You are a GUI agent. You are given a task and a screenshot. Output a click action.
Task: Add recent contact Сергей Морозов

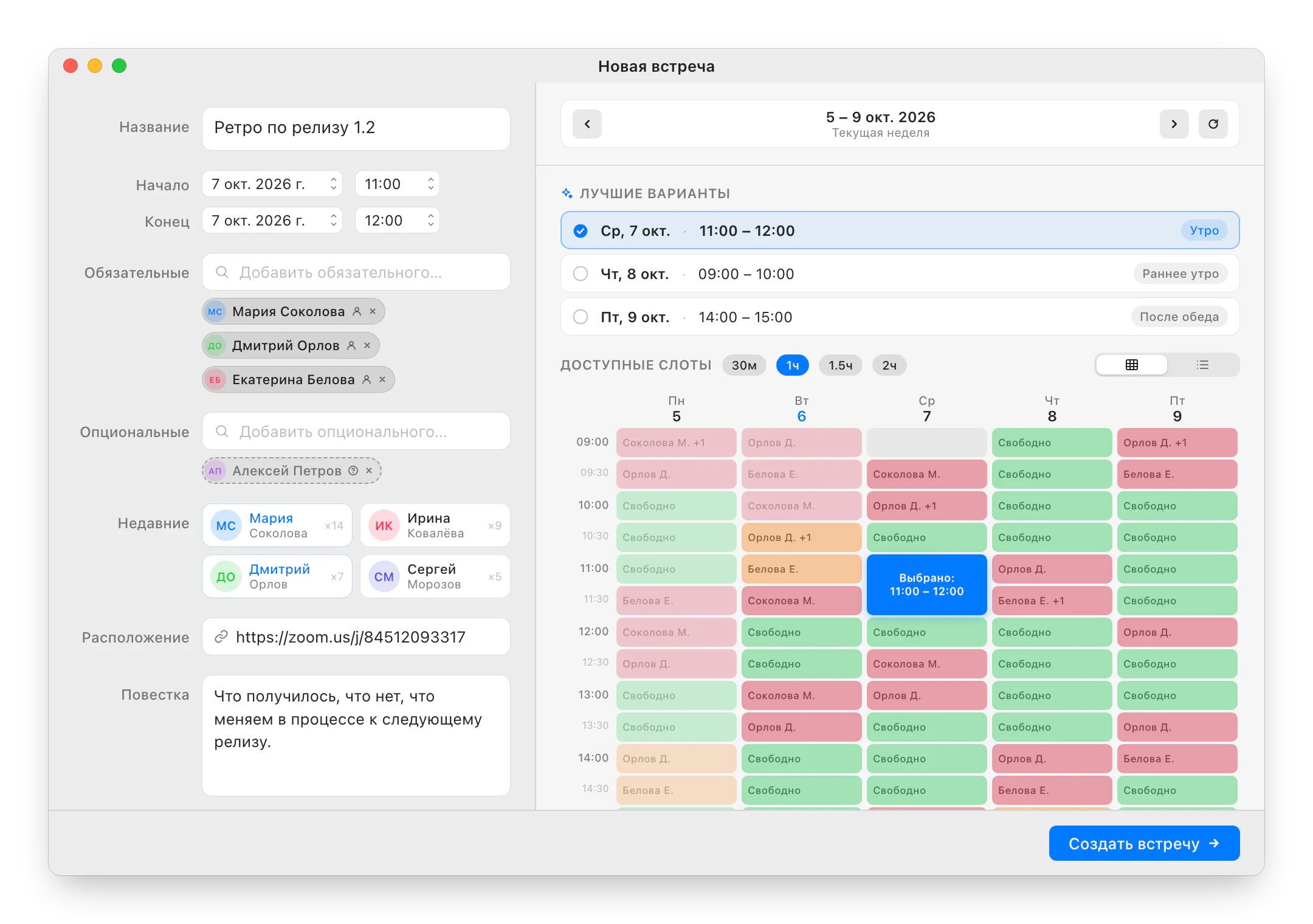click(x=435, y=576)
